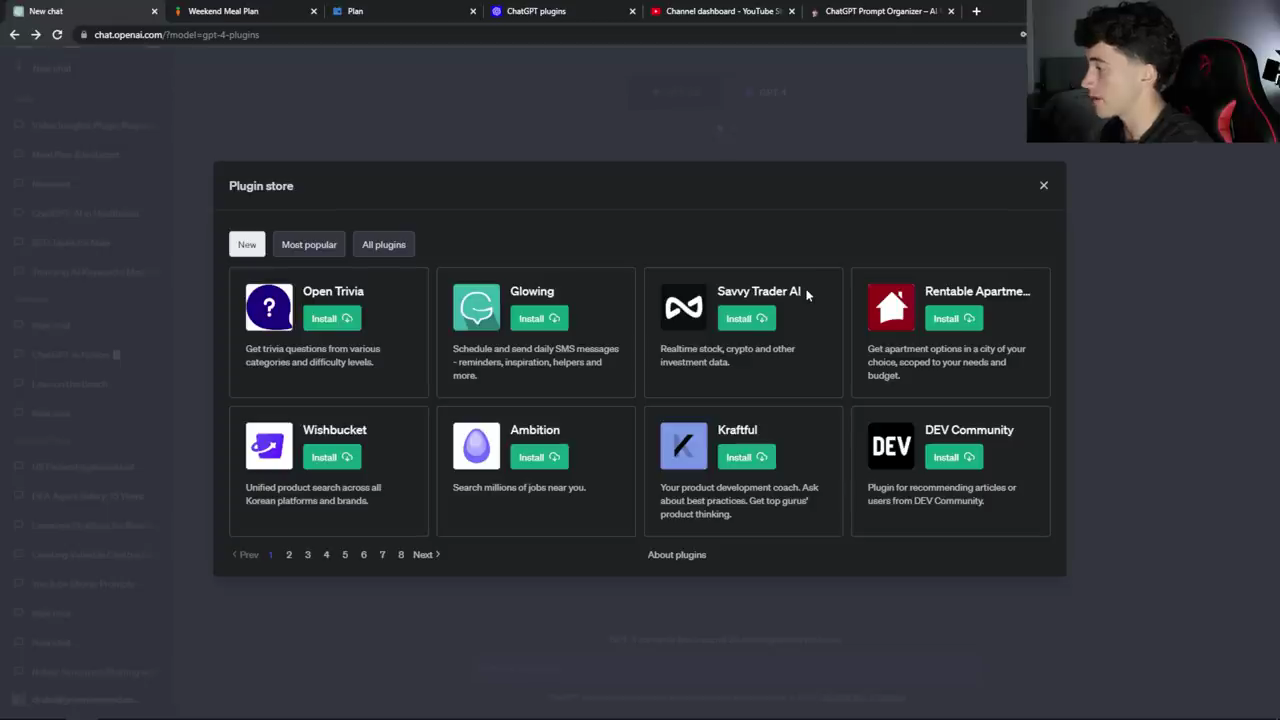
Task: Install the Ambition plugin
Action: tap(539, 457)
